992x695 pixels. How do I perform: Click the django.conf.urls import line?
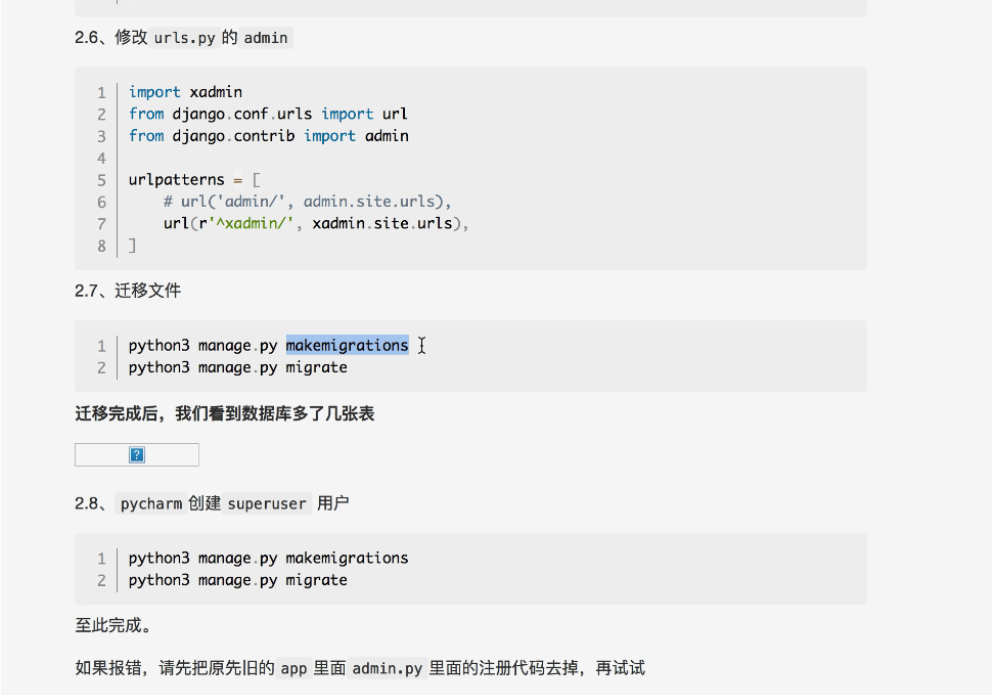click(268, 114)
